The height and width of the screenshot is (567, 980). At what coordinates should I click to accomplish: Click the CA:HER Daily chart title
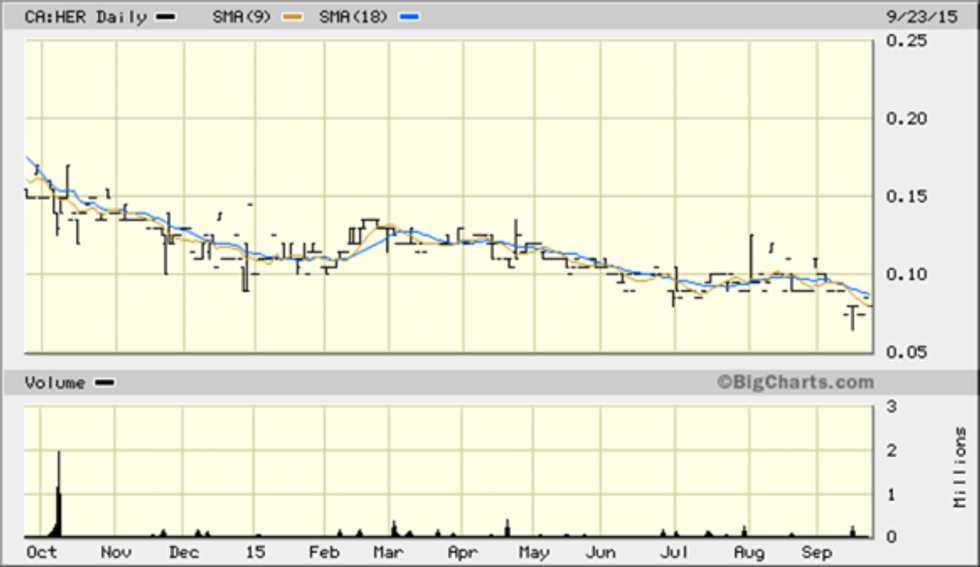85,17
